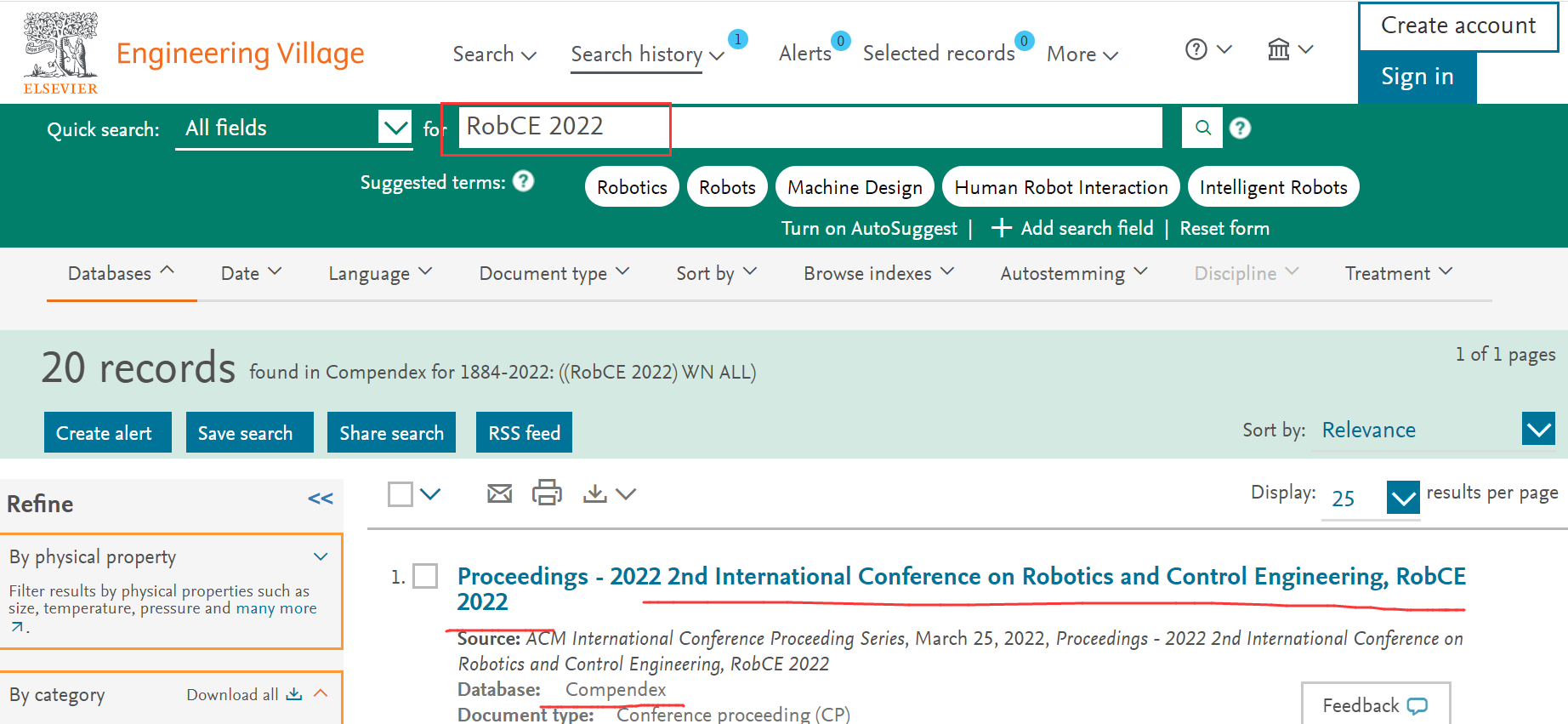Screen dimensions: 1568x724
Task: Open Sort by options tab
Action: click(x=716, y=273)
